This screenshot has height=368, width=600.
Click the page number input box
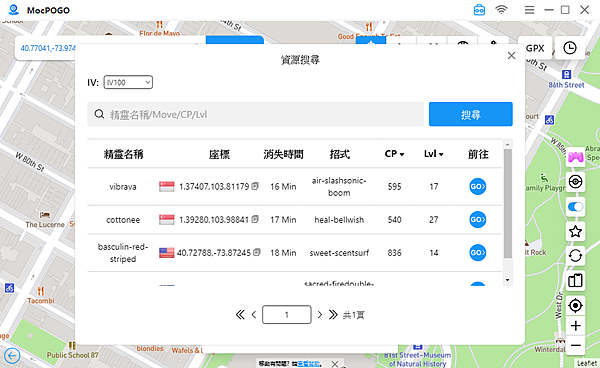(x=287, y=314)
